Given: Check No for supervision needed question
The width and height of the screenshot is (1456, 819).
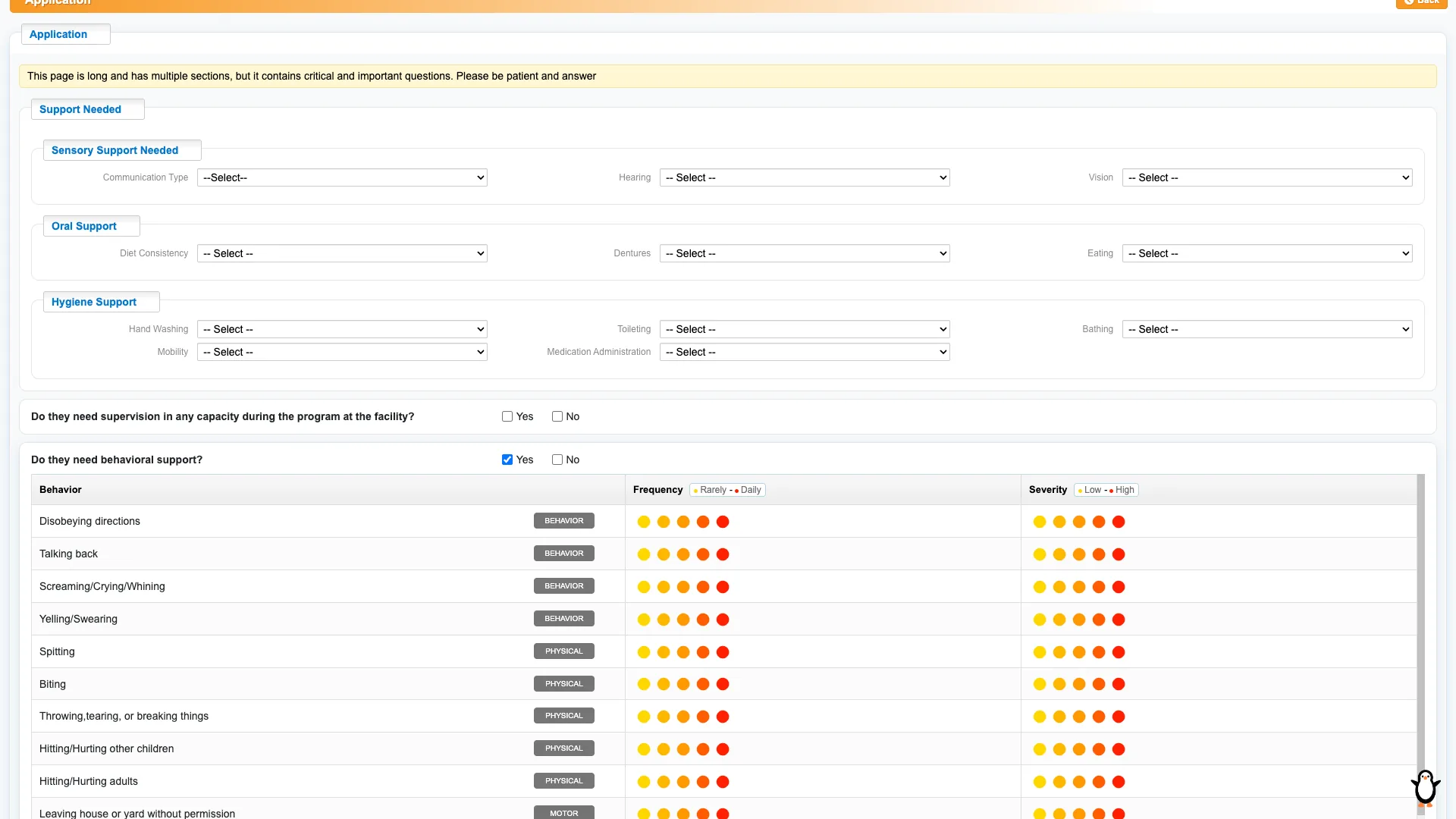Looking at the screenshot, I should coord(557,416).
